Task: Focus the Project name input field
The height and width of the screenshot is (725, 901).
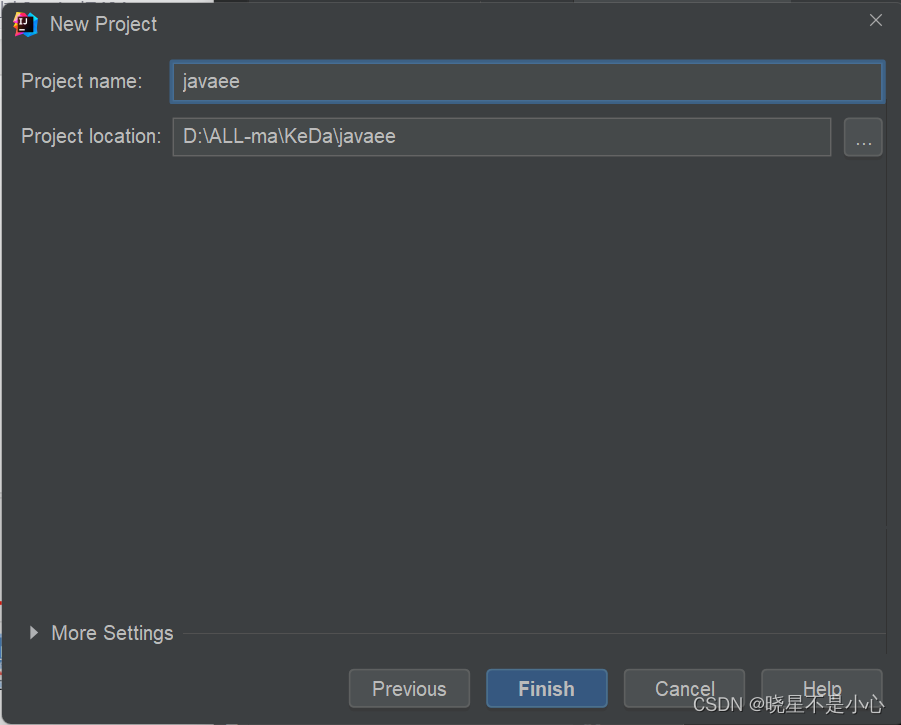Action: [527, 82]
